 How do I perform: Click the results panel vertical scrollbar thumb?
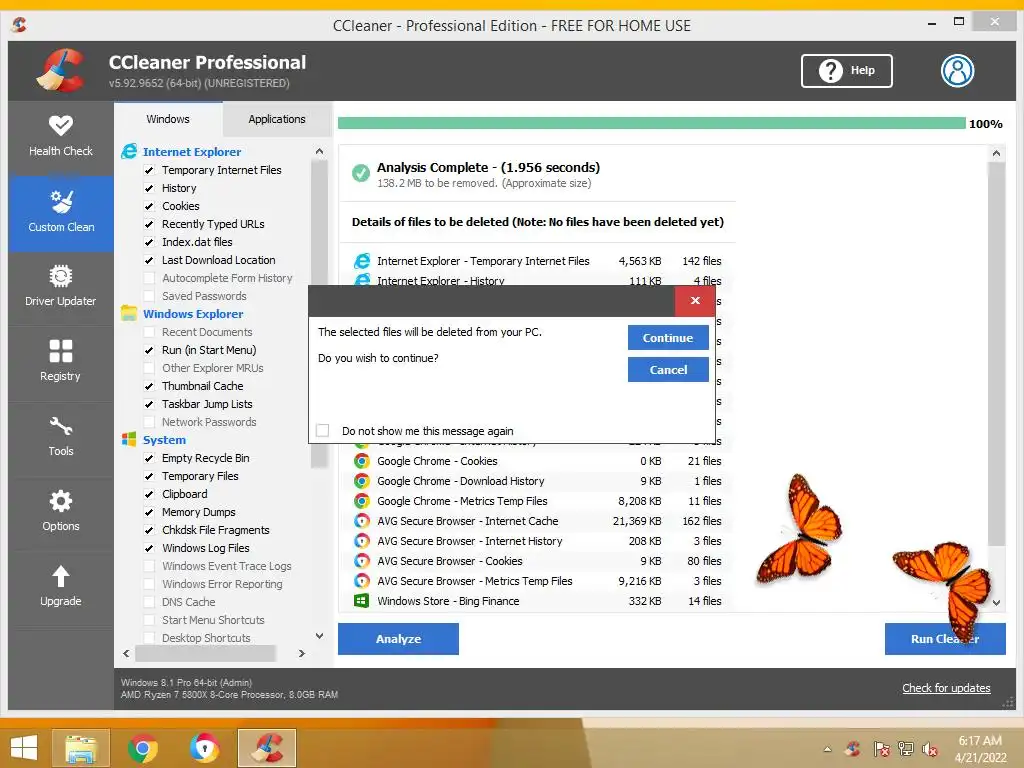point(996,354)
